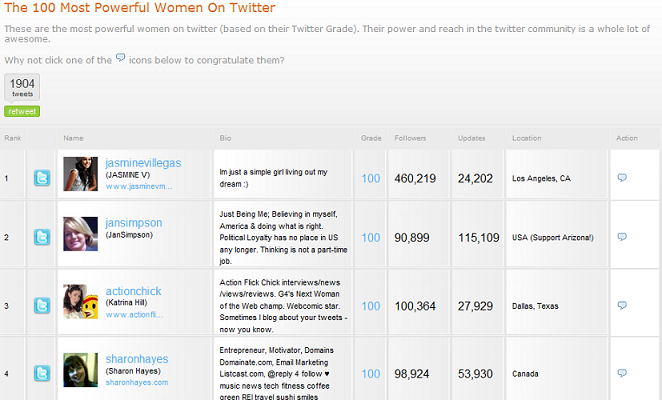Viewport: 662px width, 400px height.
Task: Click the Action column header
Action: tap(627, 138)
